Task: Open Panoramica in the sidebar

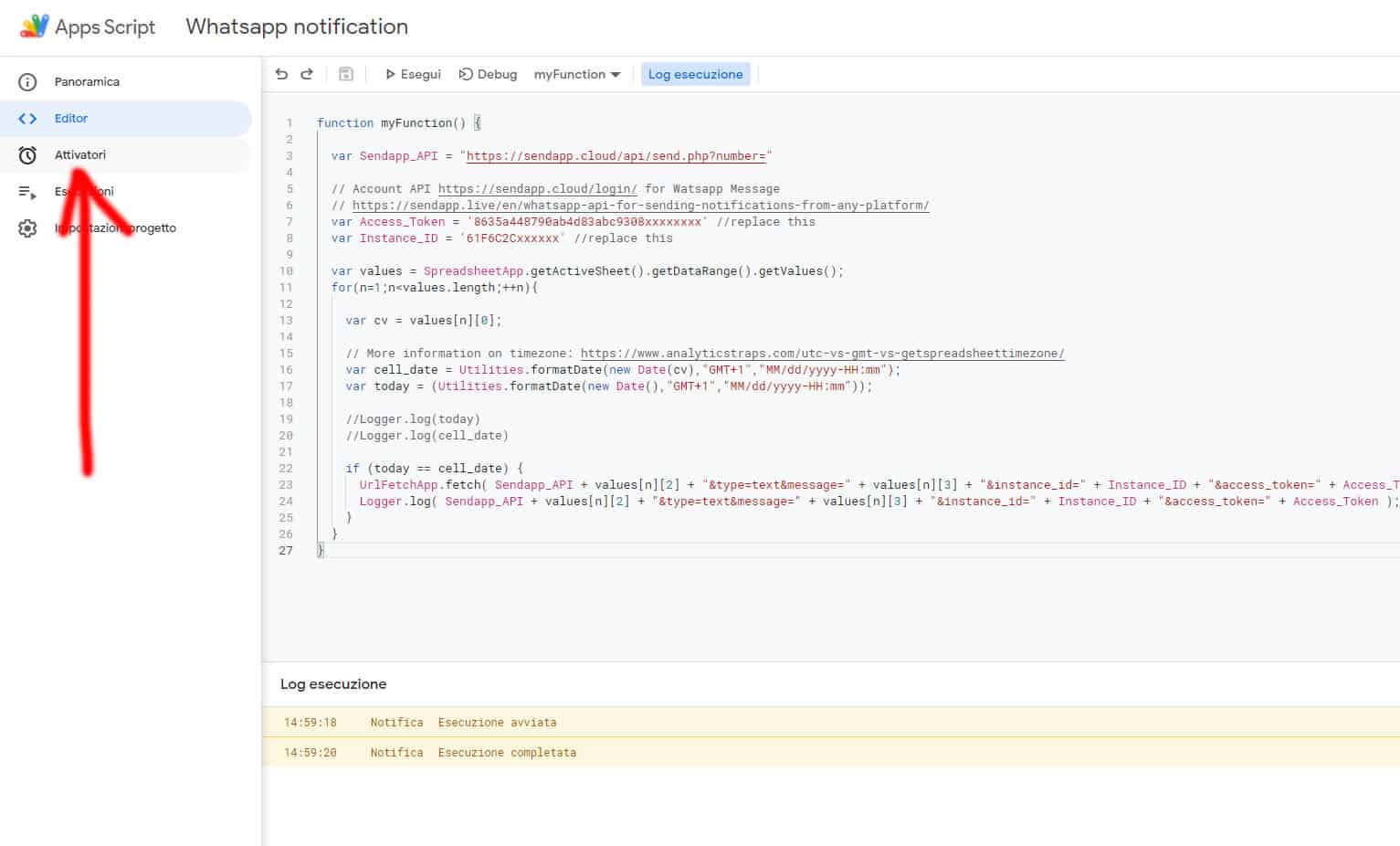Action: [87, 82]
